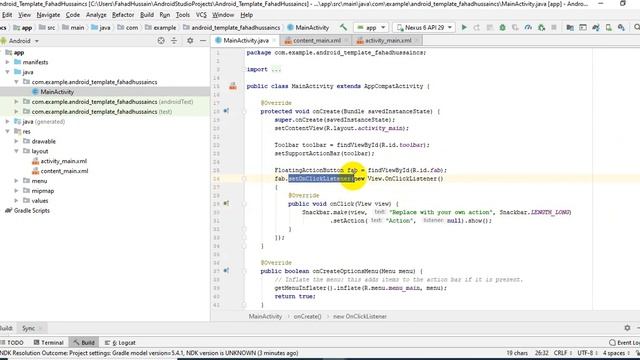Click the override gutter marker beside onCreate
The image size is (640, 360).
point(226,111)
